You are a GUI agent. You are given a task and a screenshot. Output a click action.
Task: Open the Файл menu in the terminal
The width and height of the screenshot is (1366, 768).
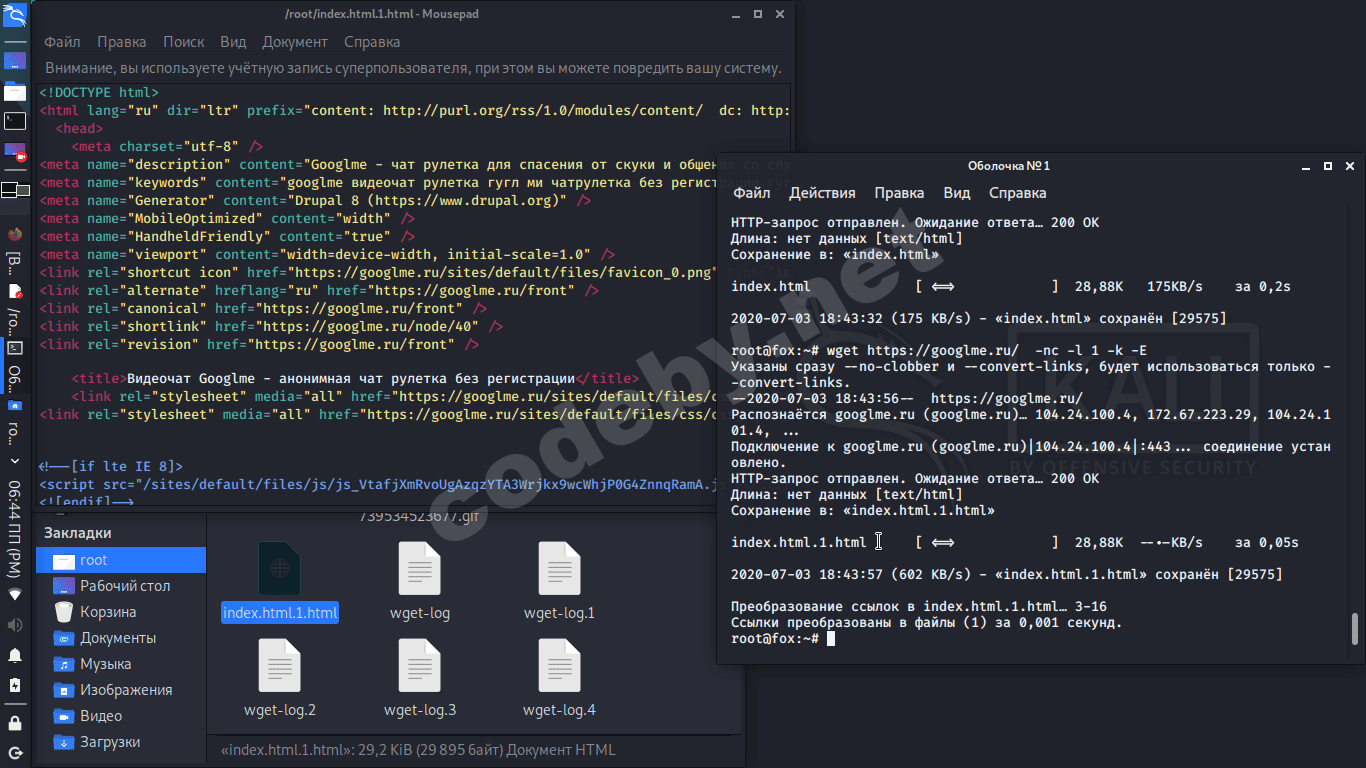752,193
